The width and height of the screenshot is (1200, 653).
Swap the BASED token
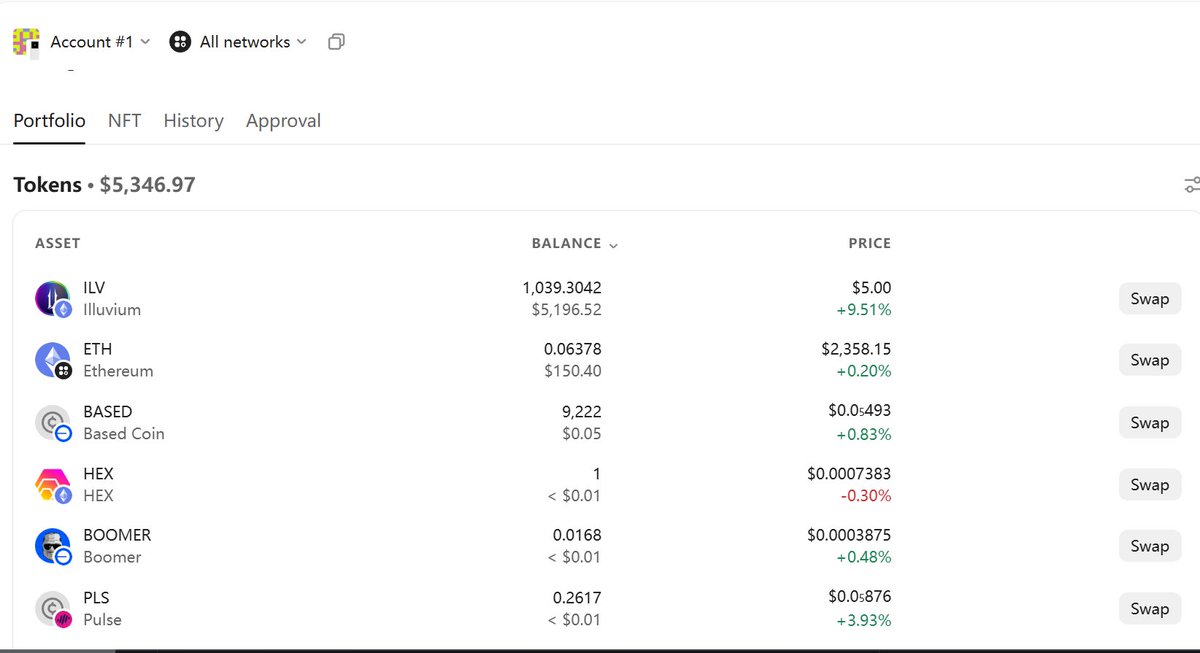click(1149, 422)
